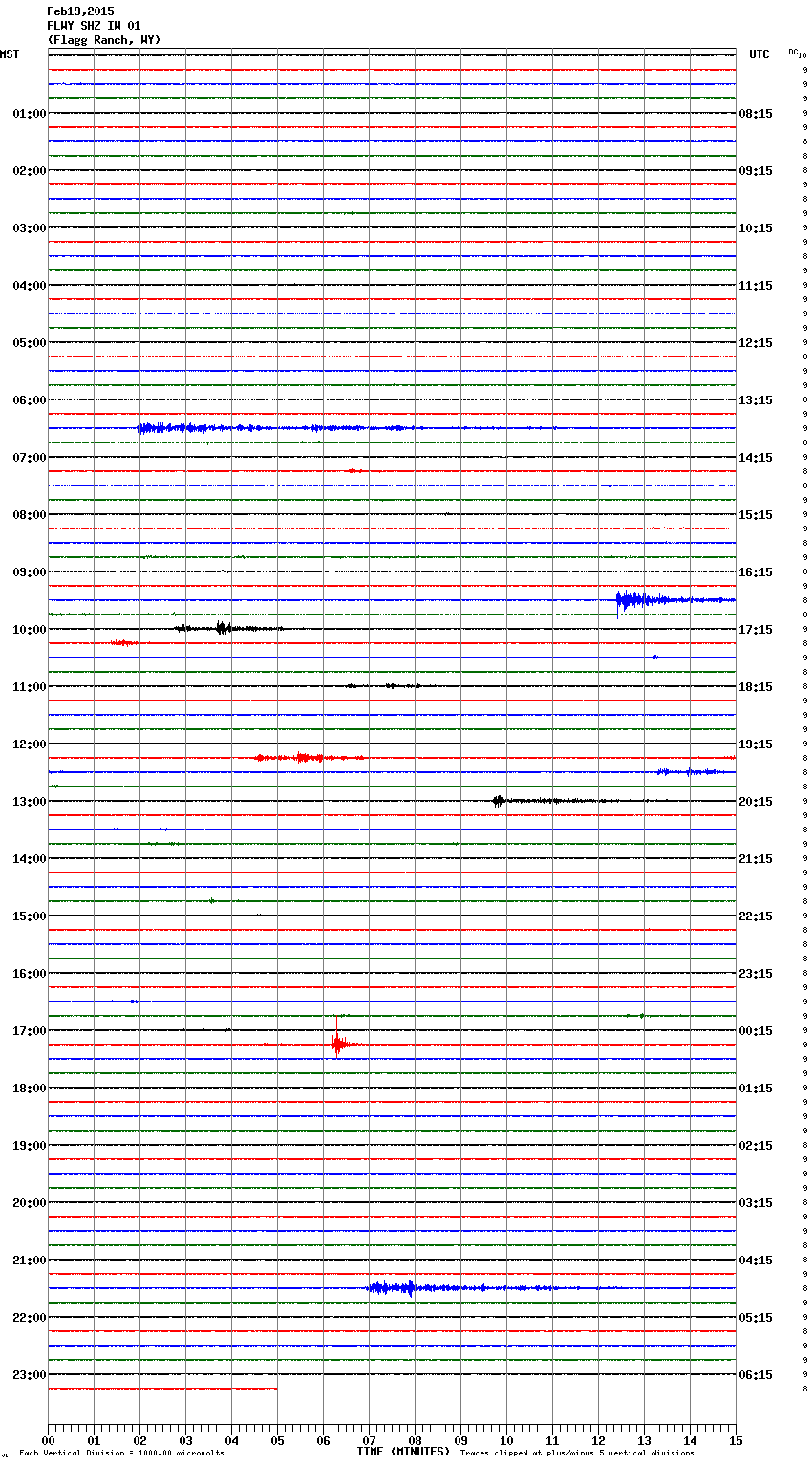This screenshot has height=1466, width=812.
Task: Click the 11:15 UTC label
Action: 756,286
